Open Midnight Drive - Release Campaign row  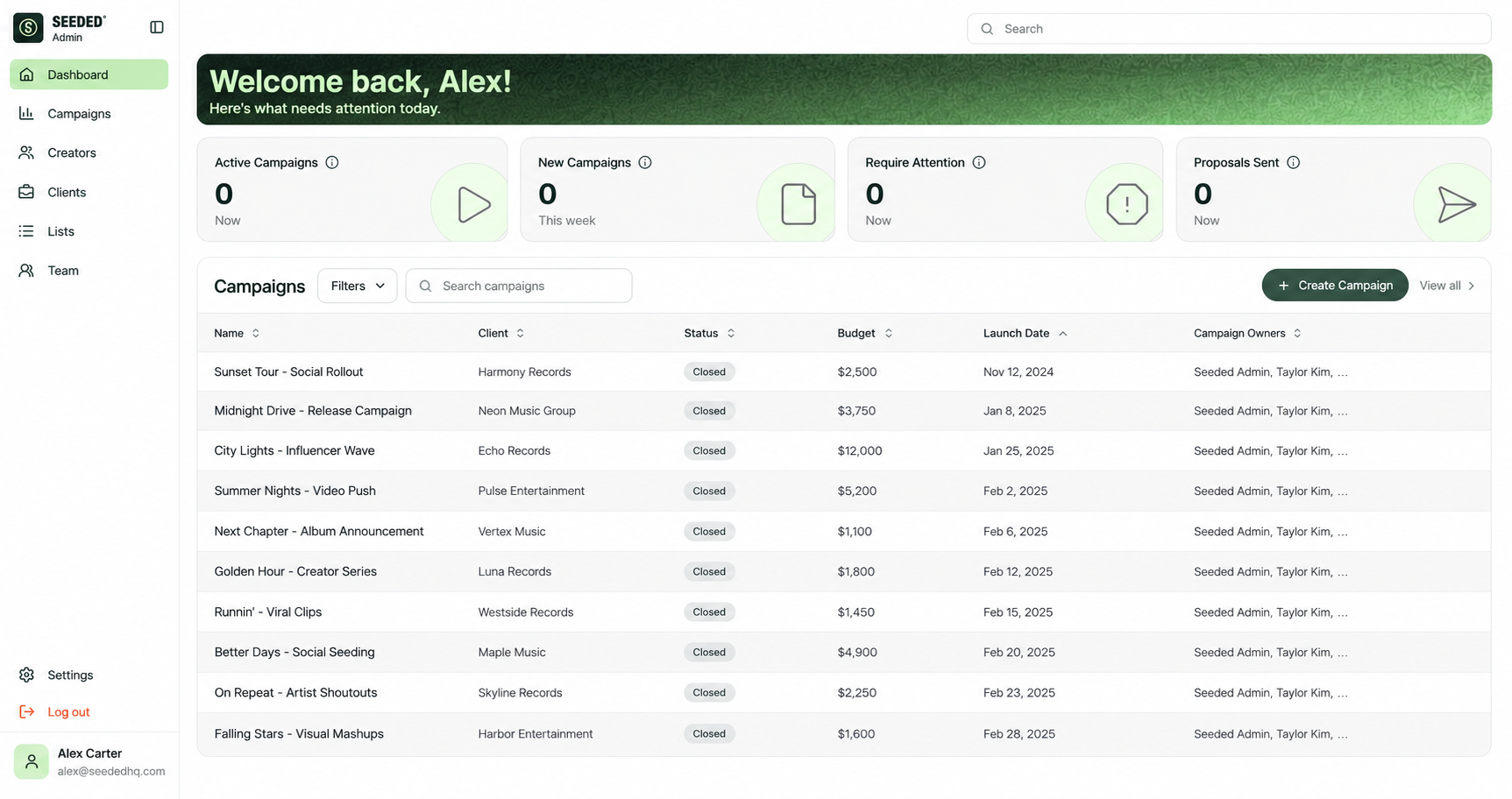point(844,411)
